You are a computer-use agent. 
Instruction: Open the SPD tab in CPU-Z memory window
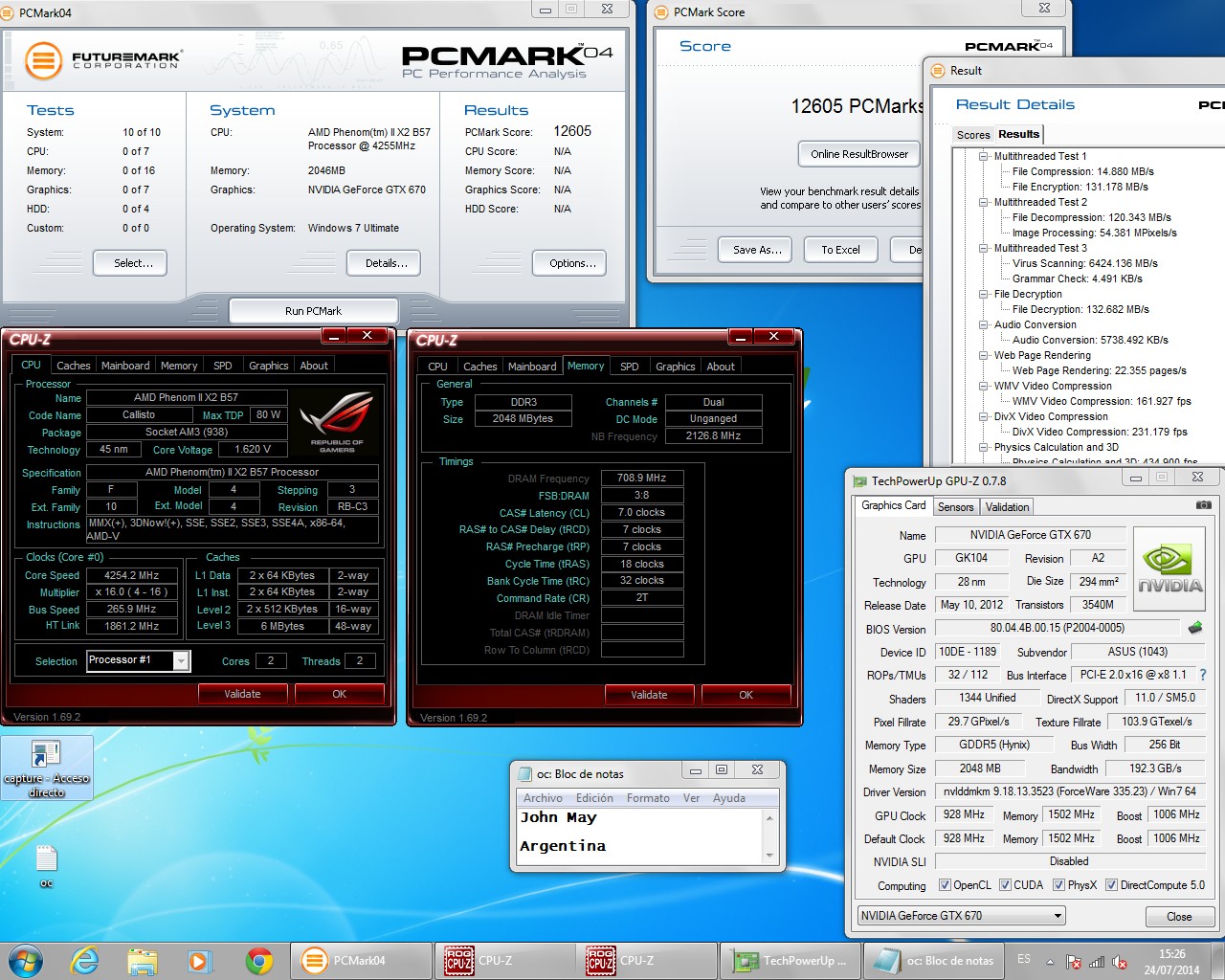(629, 367)
